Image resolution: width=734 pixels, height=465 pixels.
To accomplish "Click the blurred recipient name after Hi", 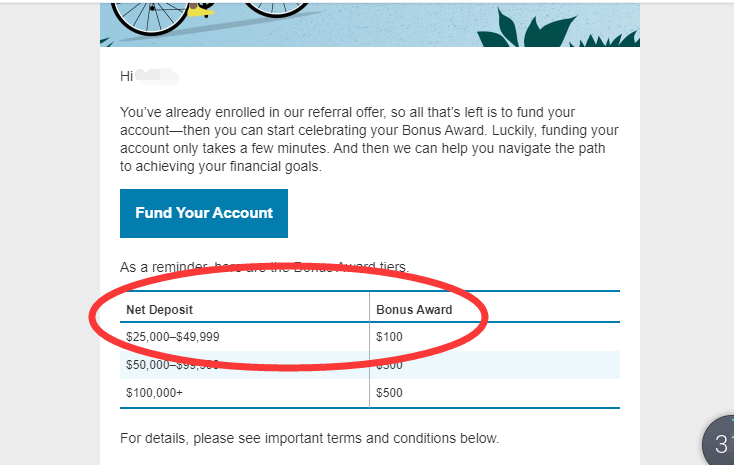I will pos(157,76).
